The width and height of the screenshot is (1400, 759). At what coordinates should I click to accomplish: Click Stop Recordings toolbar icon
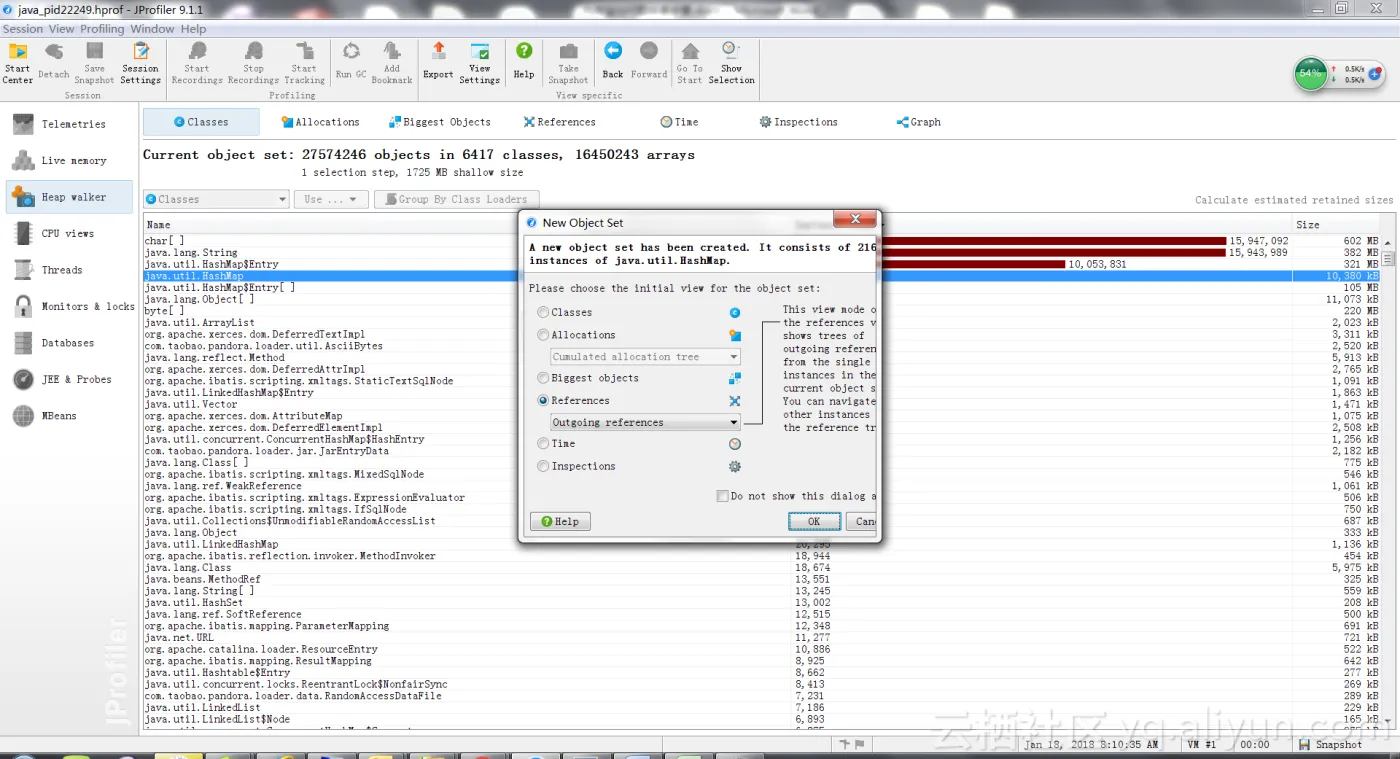point(253,62)
